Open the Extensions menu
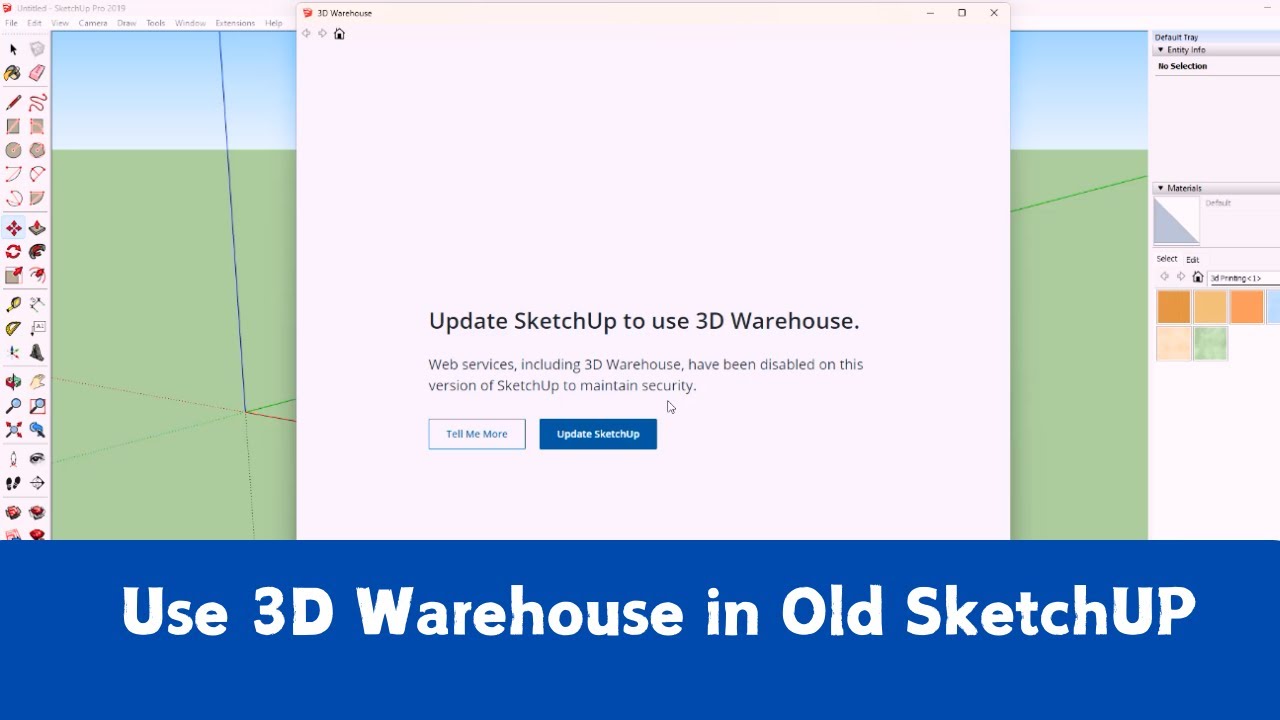Image resolution: width=1280 pixels, height=720 pixels. (235, 23)
